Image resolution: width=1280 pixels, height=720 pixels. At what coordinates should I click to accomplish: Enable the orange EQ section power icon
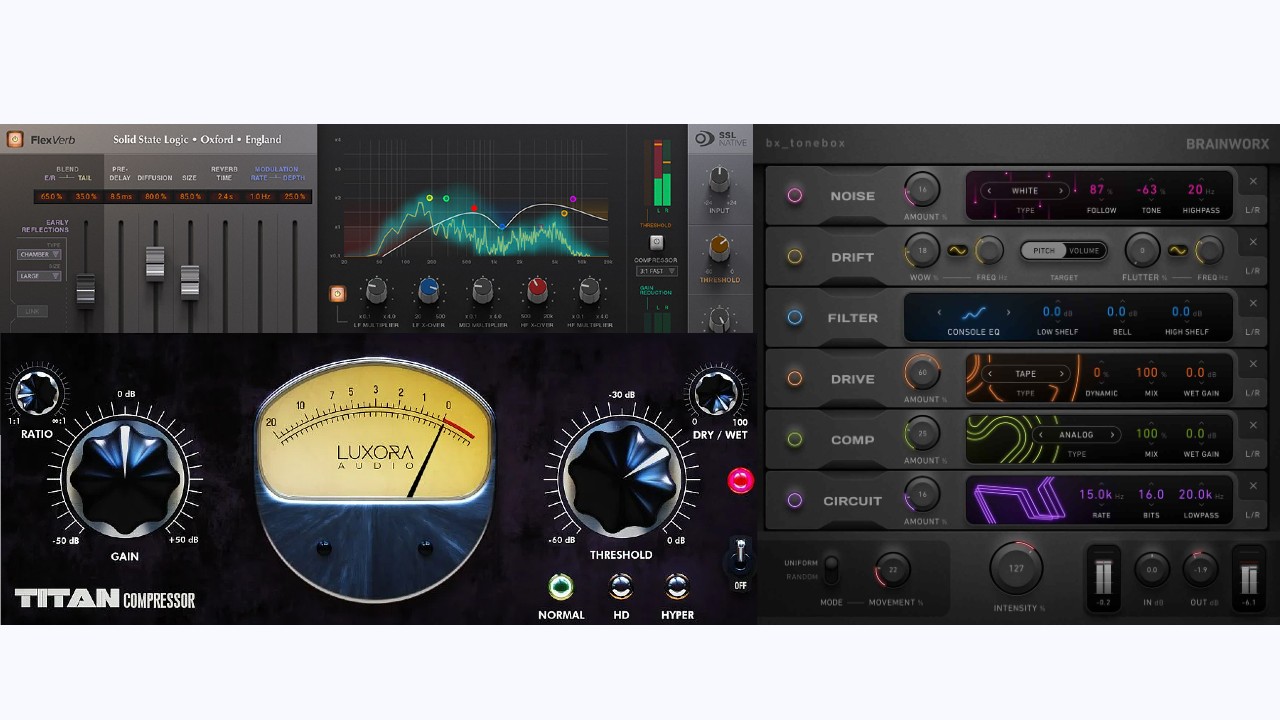[337, 294]
